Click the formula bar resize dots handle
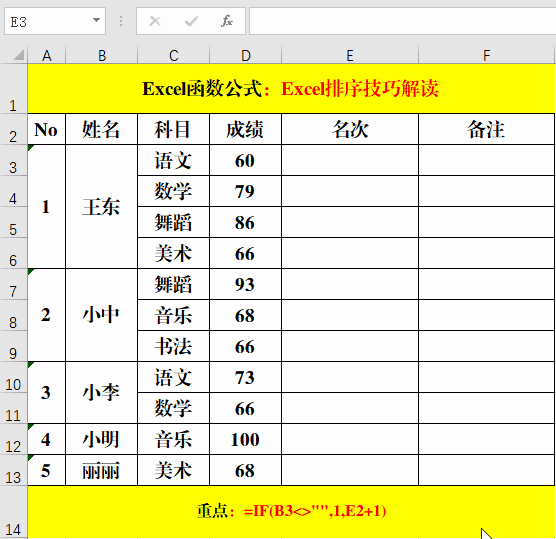The height and width of the screenshot is (539, 556). (121, 21)
